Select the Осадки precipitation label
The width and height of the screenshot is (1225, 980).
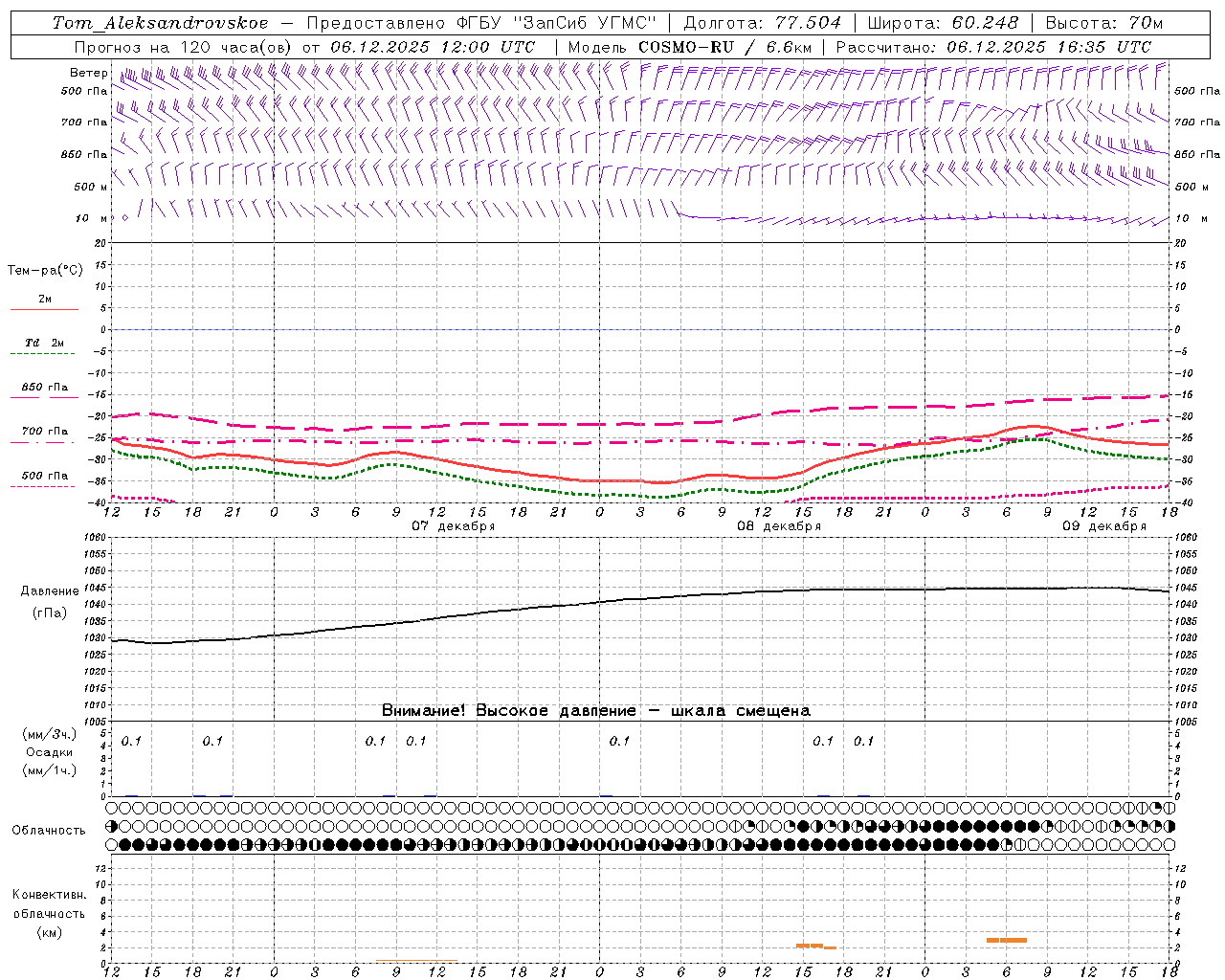tap(50, 752)
